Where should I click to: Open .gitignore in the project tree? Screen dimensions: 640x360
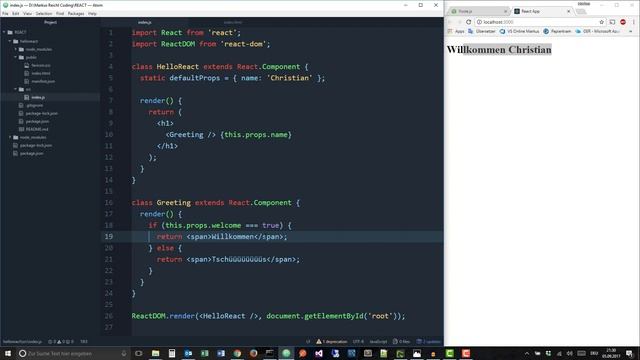[x=34, y=105]
